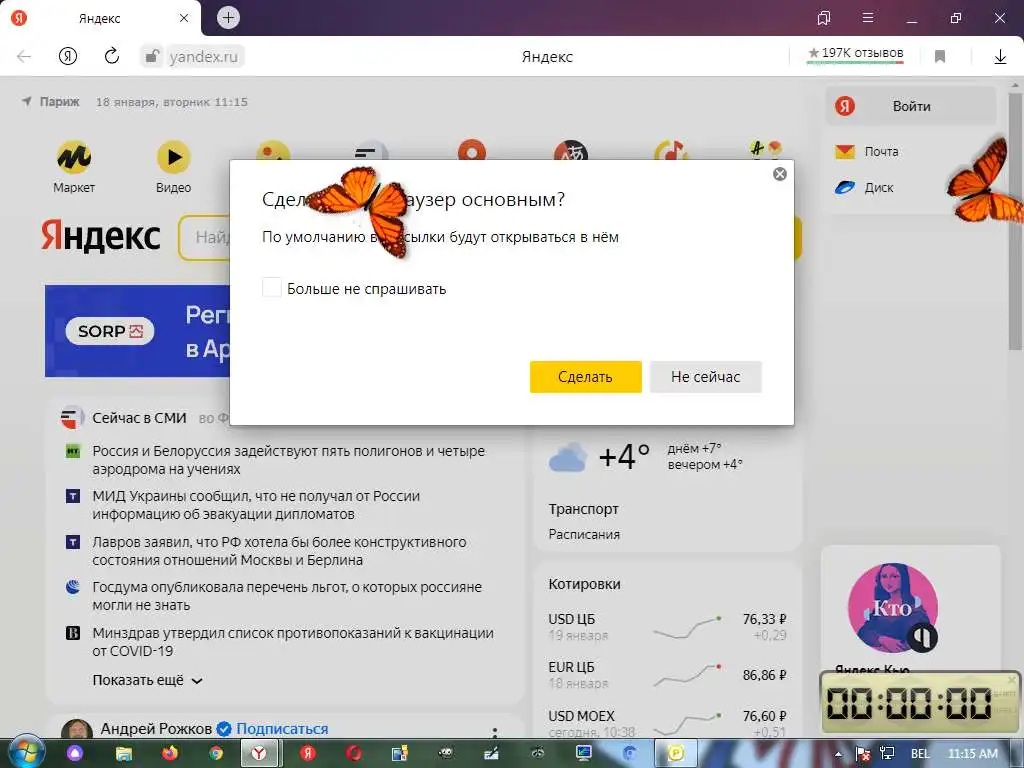Switch to active Yandex Browser taskbar button
This screenshot has width=1024, height=768.
[x=260, y=753]
